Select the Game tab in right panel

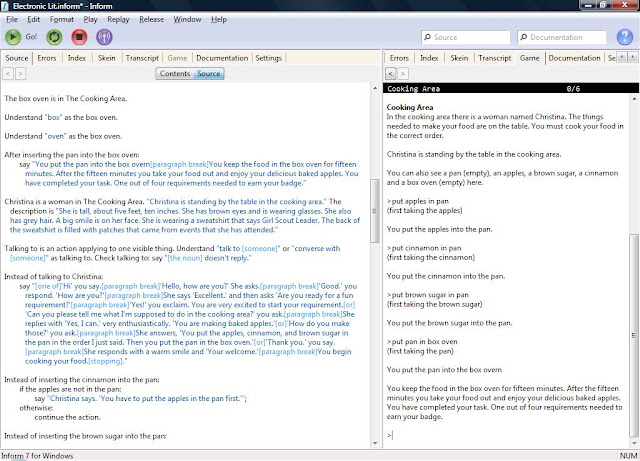530,58
